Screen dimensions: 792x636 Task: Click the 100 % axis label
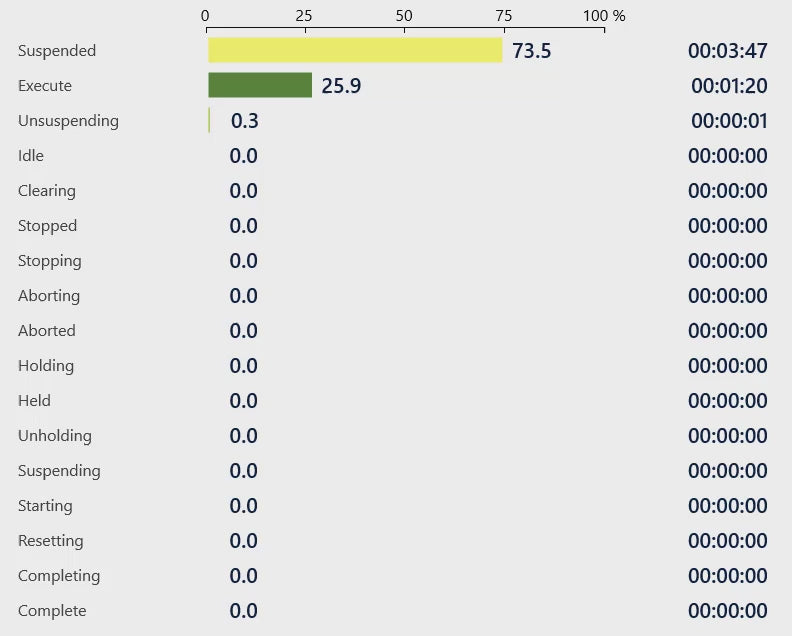coord(604,16)
